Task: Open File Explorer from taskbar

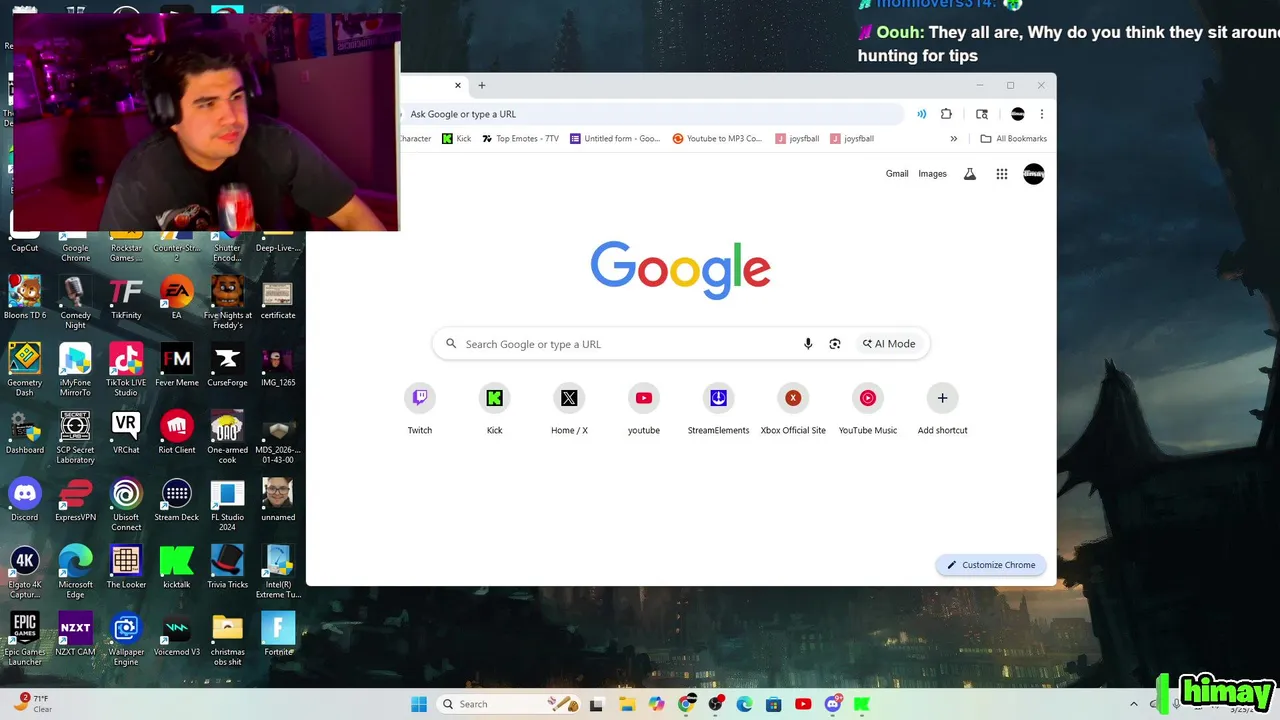Action: pyautogui.click(x=626, y=704)
